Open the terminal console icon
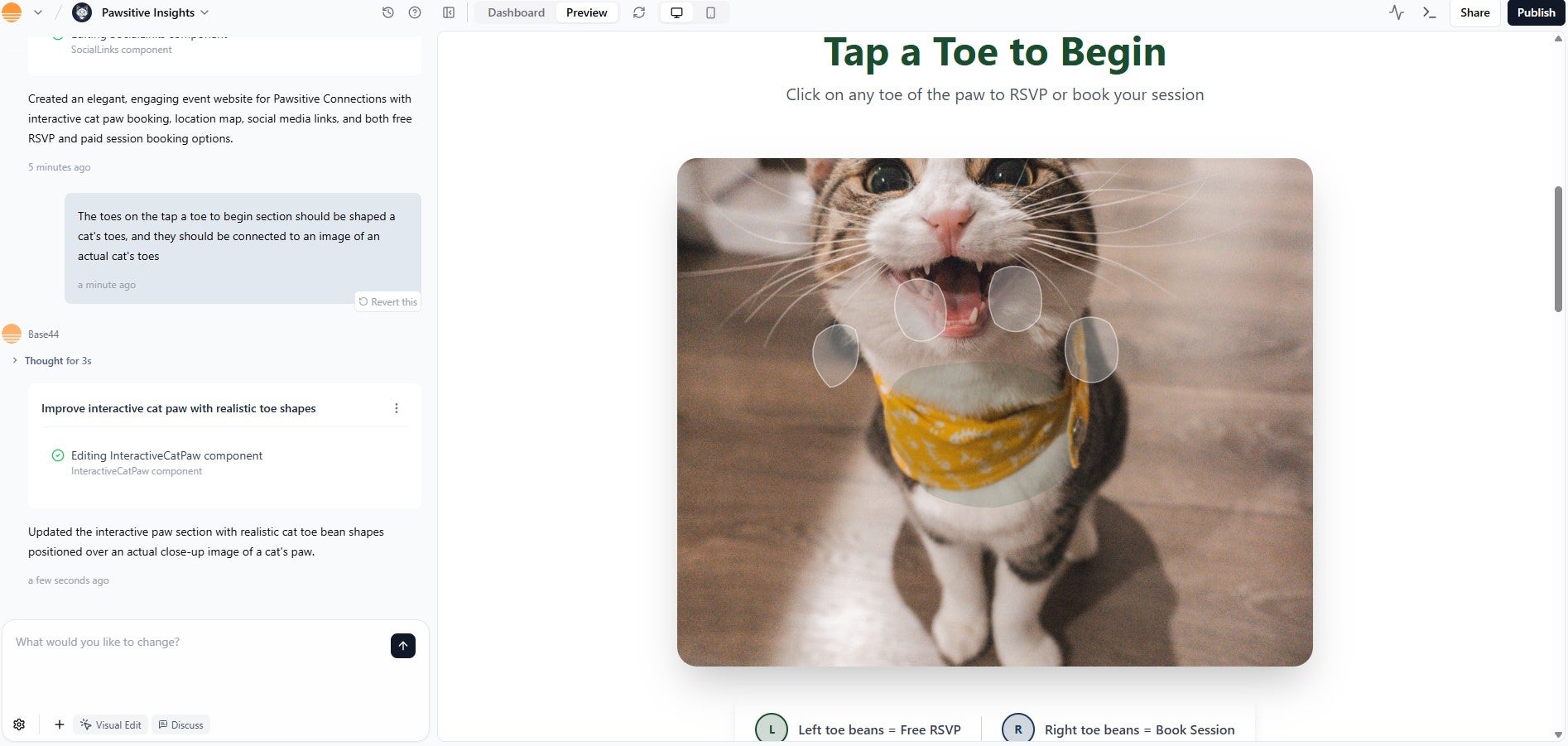The width and height of the screenshot is (1568, 746). [1429, 12]
